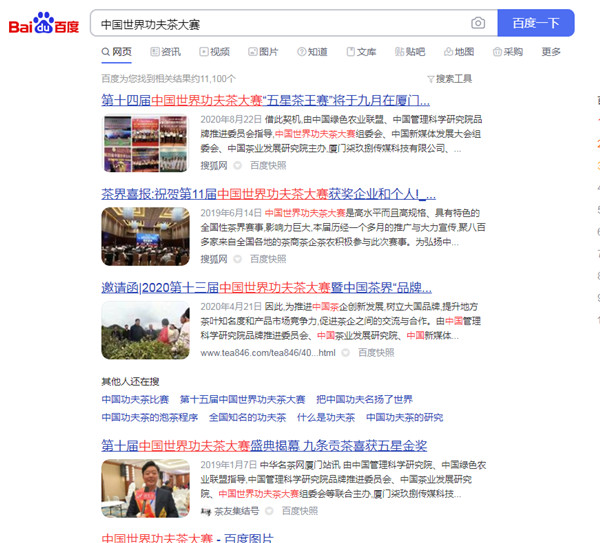Search related term 全国知名的功夫茶
The image size is (600, 543).
247,417
